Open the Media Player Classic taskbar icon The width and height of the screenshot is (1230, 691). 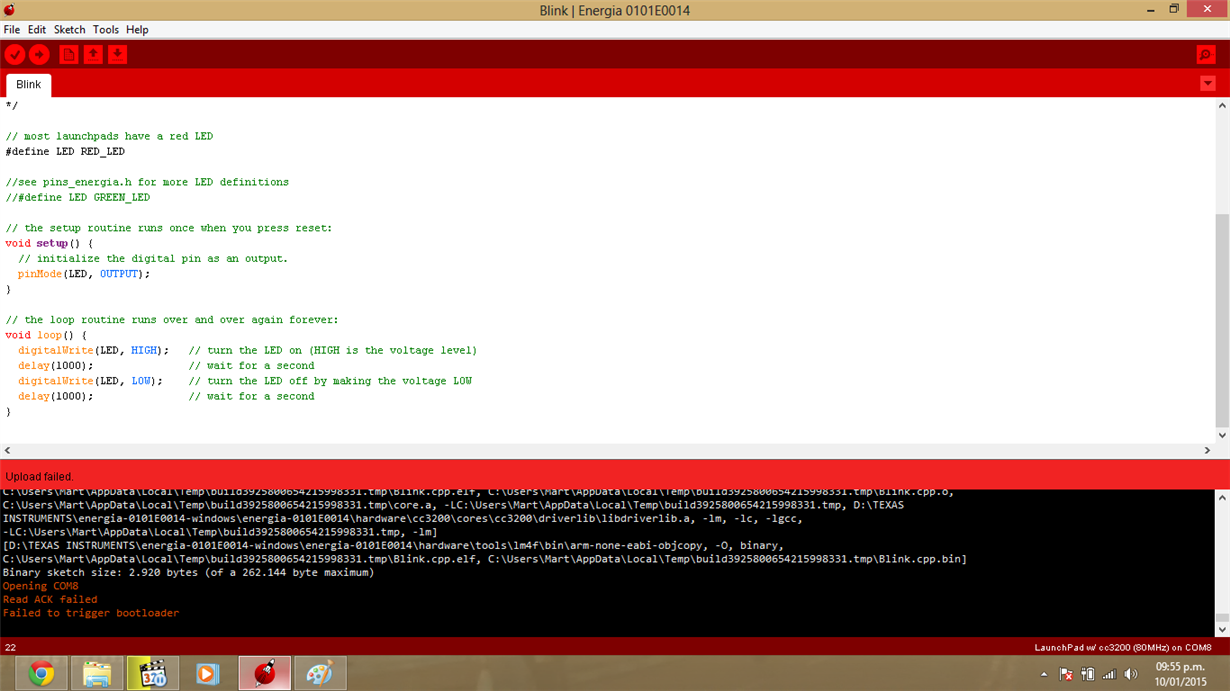pos(153,673)
